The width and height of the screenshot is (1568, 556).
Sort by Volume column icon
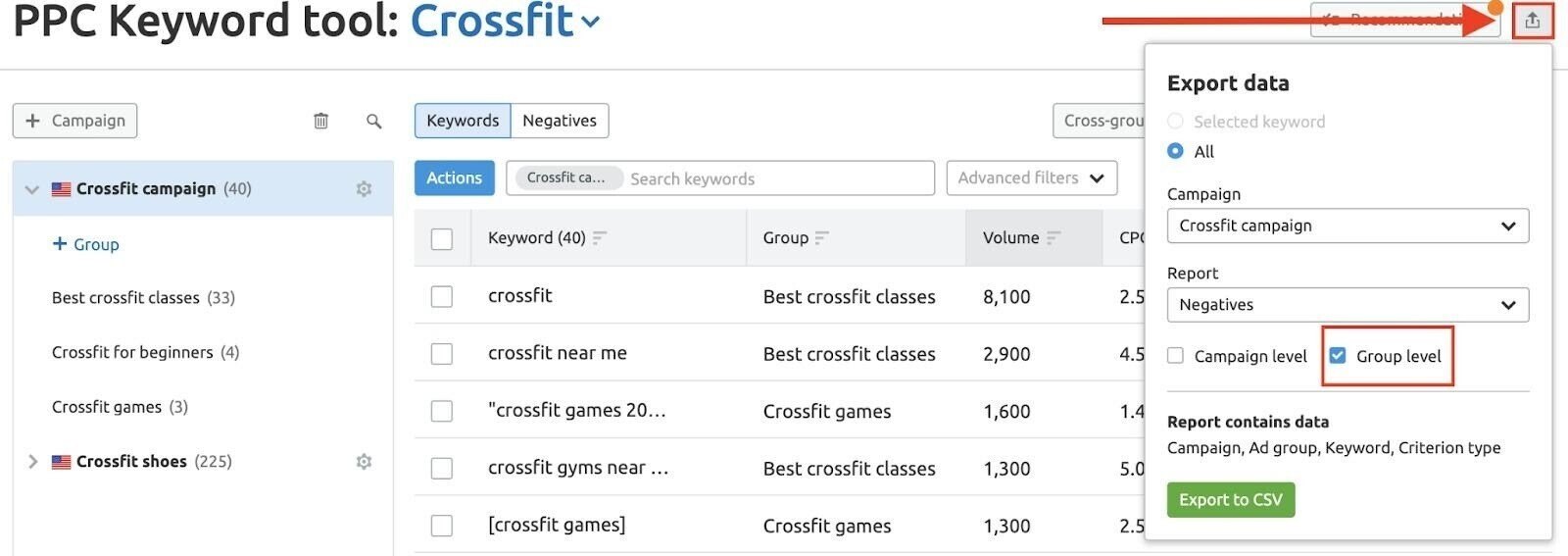click(x=1053, y=237)
